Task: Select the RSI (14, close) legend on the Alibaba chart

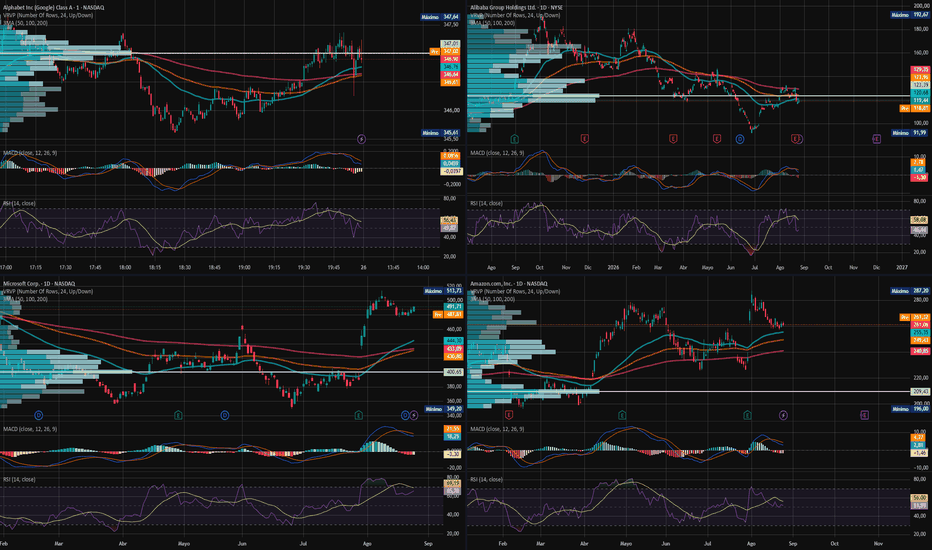Action: pyautogui.click(x=486, y=203)
